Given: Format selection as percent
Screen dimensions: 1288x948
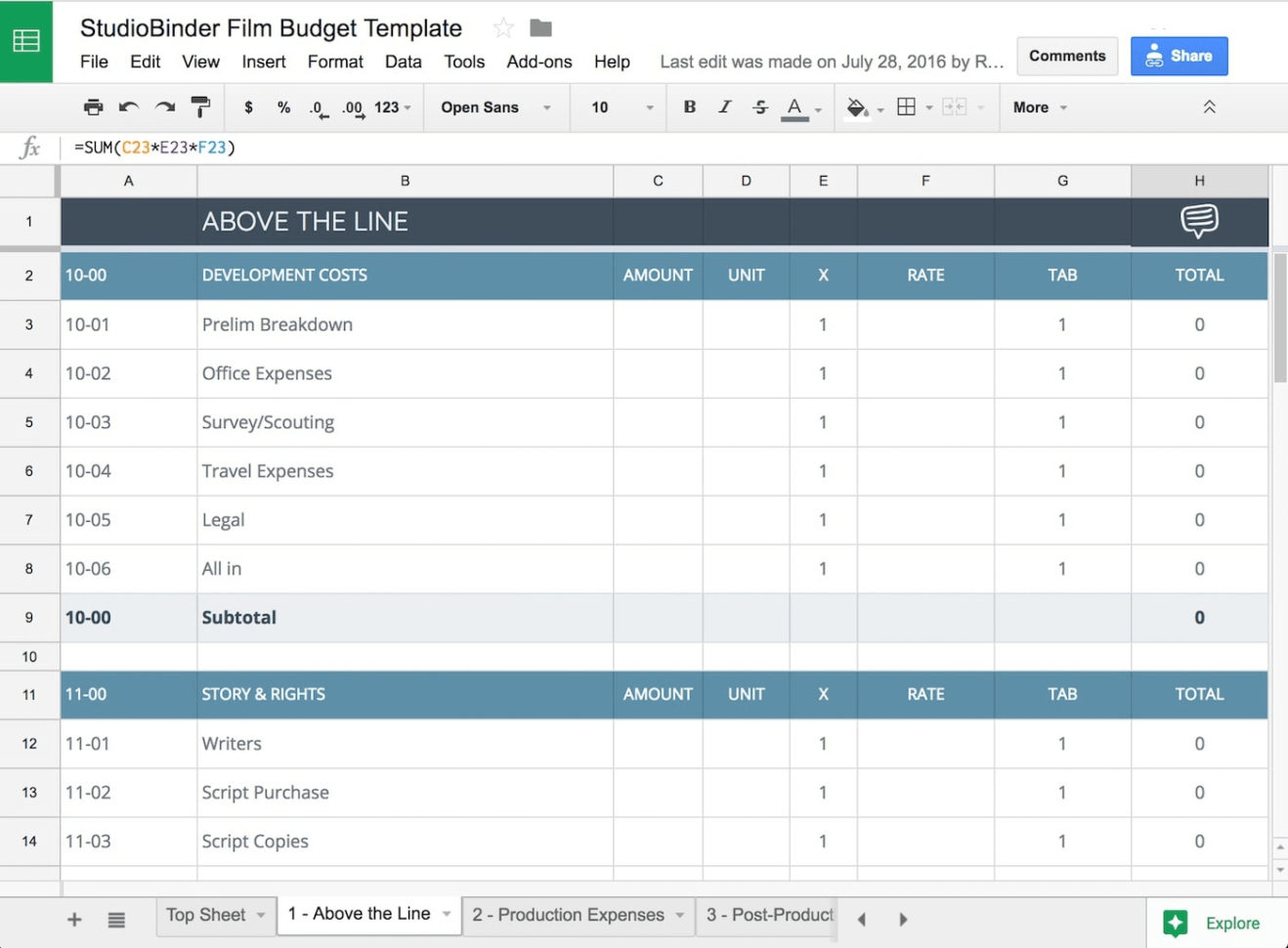Looking at the screenshot, I should click(283, 108).
